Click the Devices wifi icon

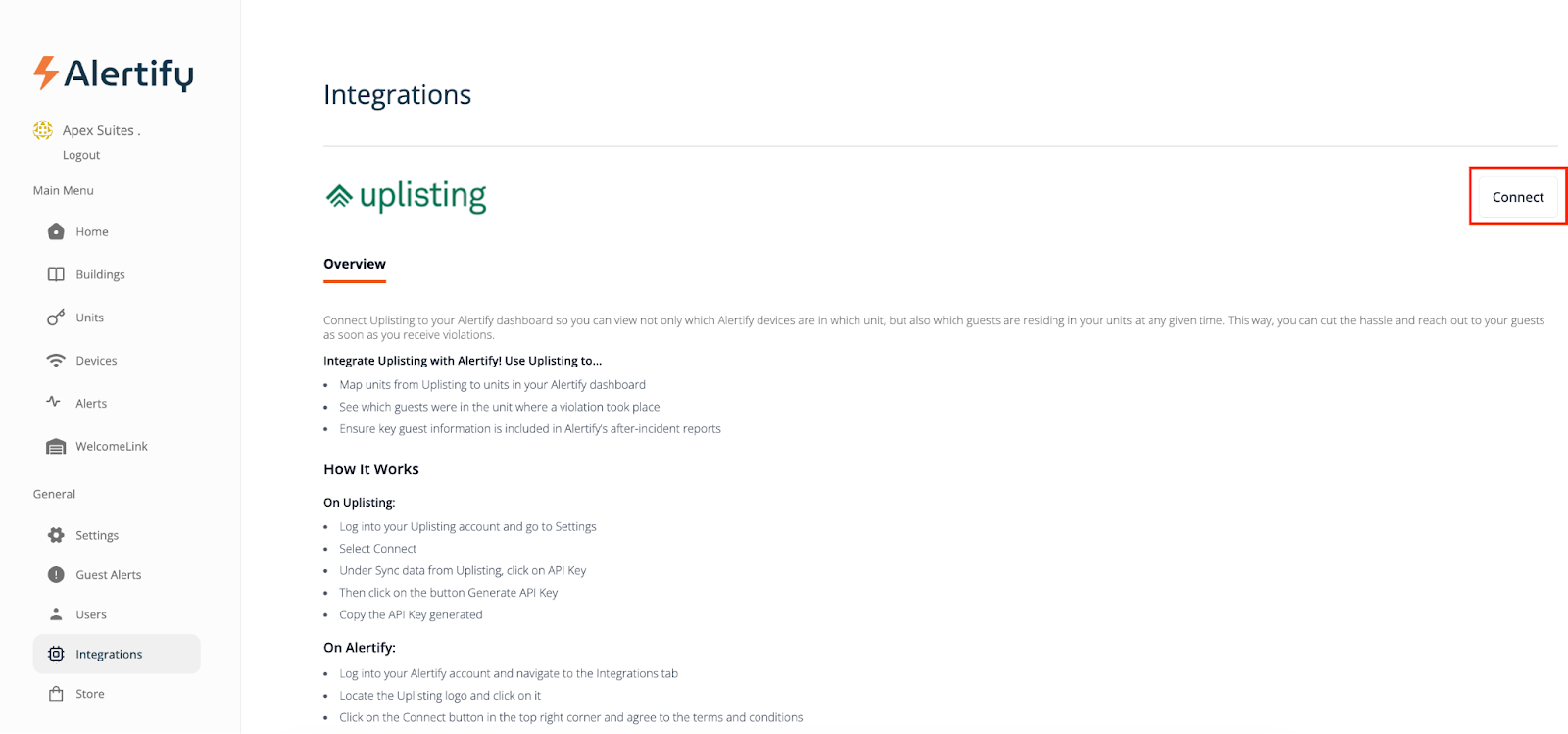[56, 361]
